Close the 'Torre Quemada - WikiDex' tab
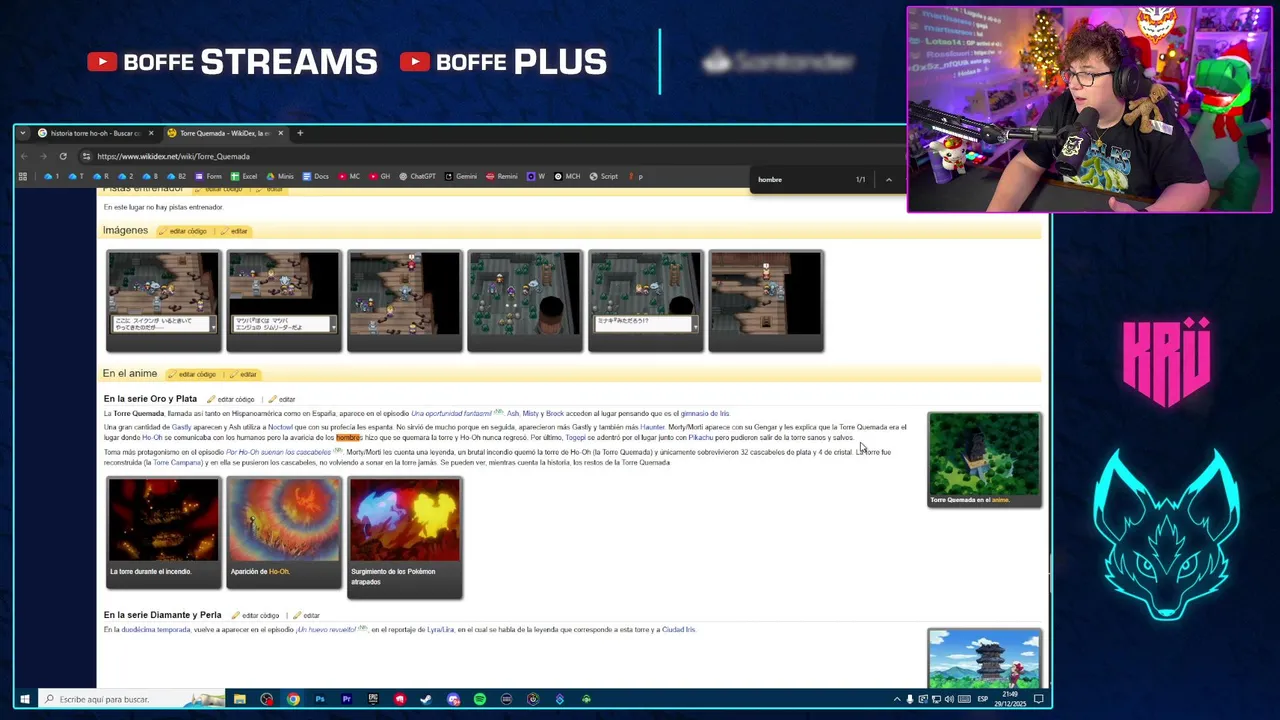The height and width of the screenshot is (720, 1280). pos(281,133)
